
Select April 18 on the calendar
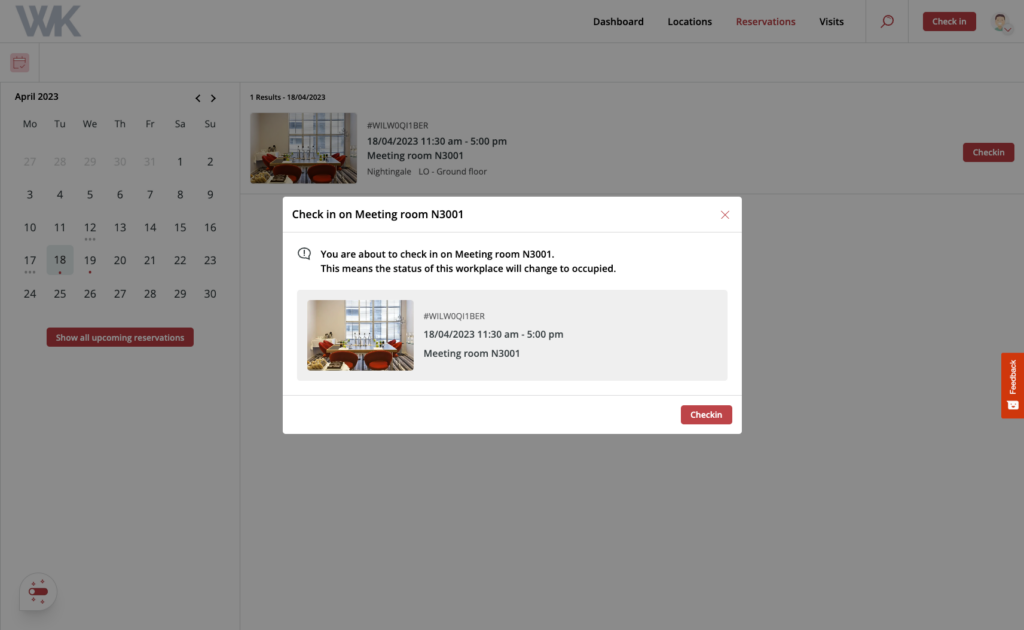pyautogui.click(x=59, y=260)
